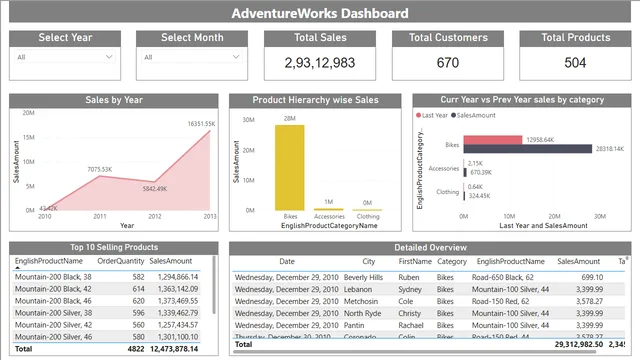The image size is (640, 360).
Task: Select the Mountain-200 Black, 38 row
Action: click(x=107, y=277)
